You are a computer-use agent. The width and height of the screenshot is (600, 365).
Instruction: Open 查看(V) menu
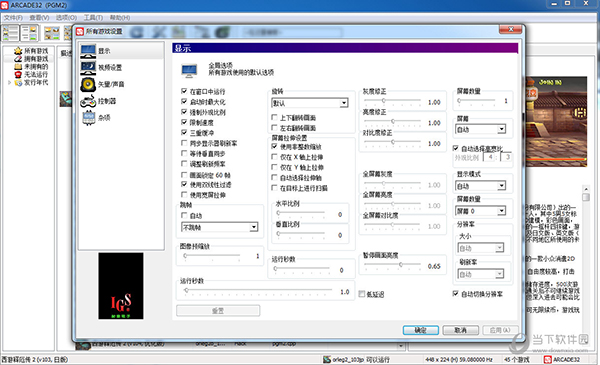[x=39, y=18]
